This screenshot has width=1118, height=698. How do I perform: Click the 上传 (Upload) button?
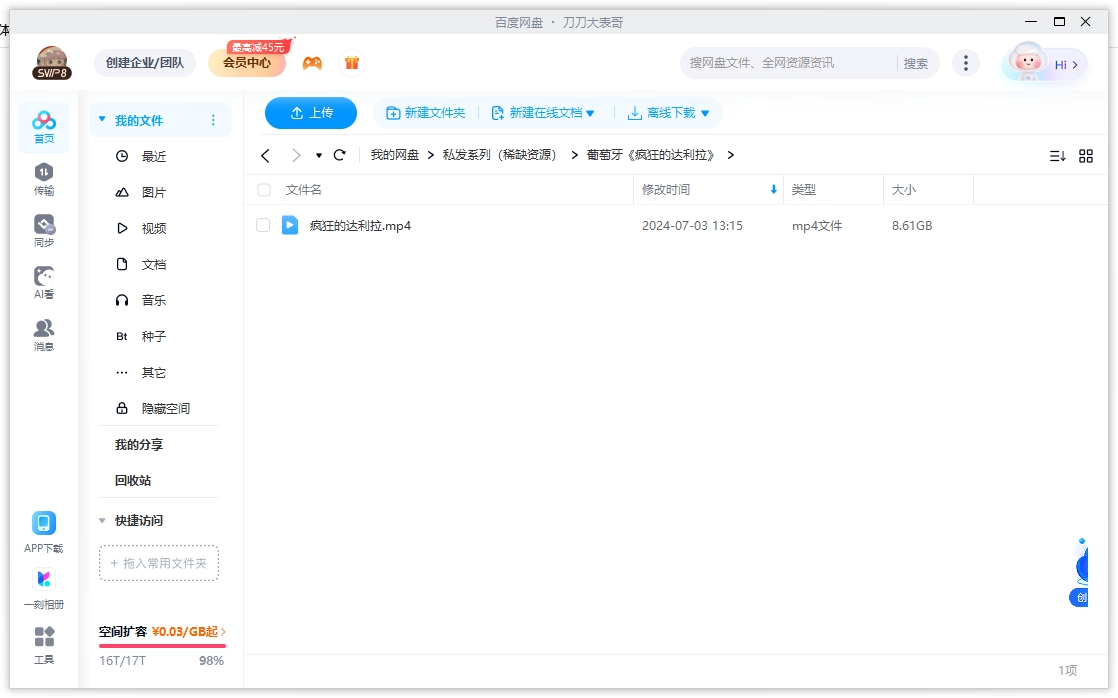(x=310, y=113)
